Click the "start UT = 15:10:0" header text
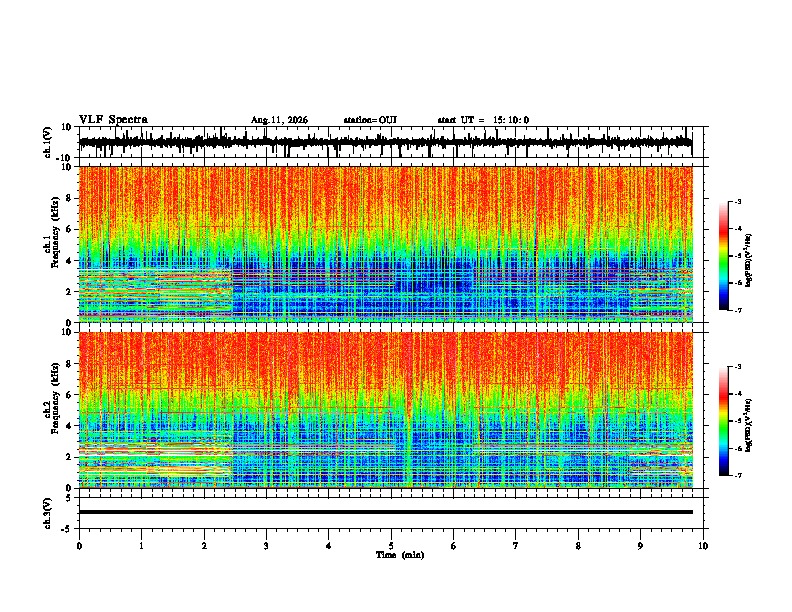This screenshot has height=612, width=792. (483, 120)
